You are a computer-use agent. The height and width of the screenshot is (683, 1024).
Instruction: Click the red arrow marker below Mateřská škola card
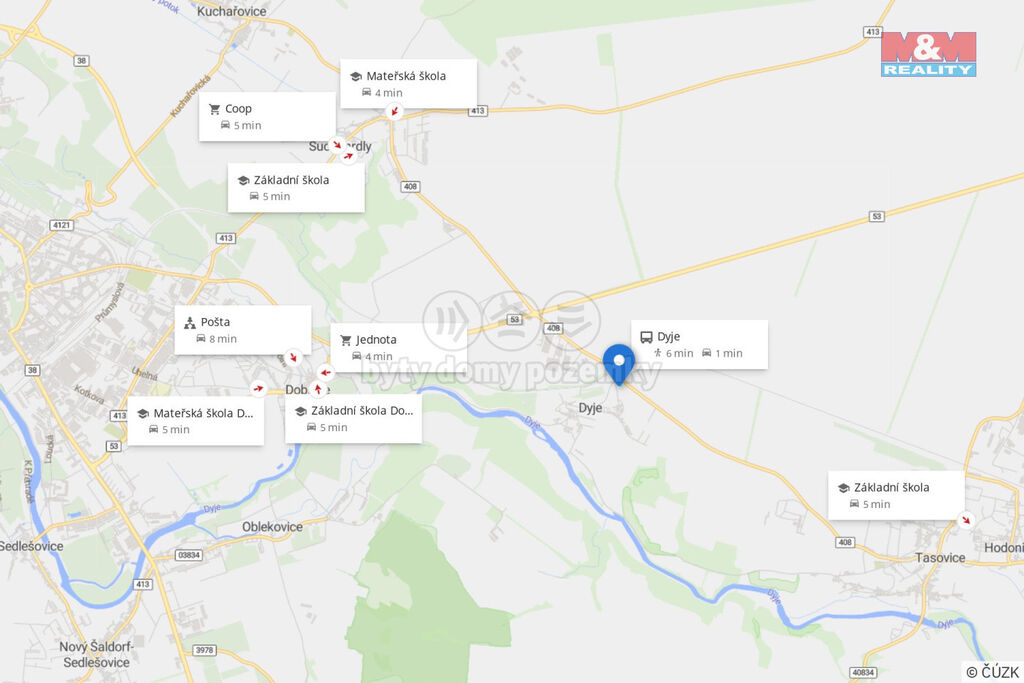(x=394, y=112)
